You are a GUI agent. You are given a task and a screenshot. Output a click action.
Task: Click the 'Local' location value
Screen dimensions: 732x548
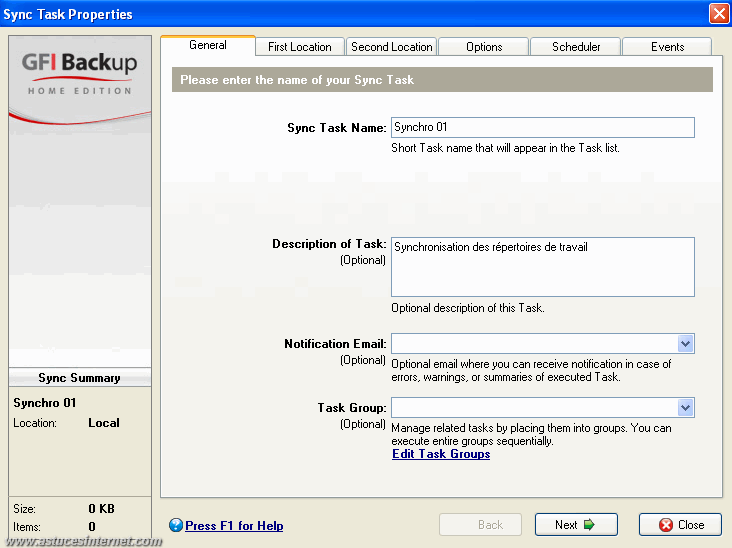[x=104, y=423]
